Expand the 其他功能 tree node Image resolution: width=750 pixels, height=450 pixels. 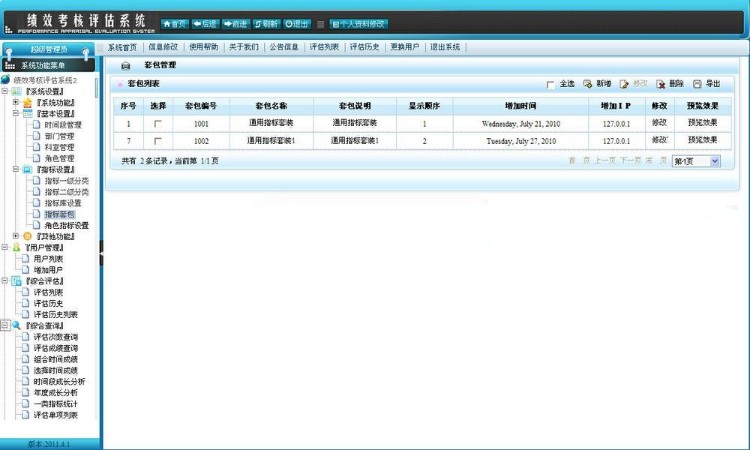click(16, 236)
